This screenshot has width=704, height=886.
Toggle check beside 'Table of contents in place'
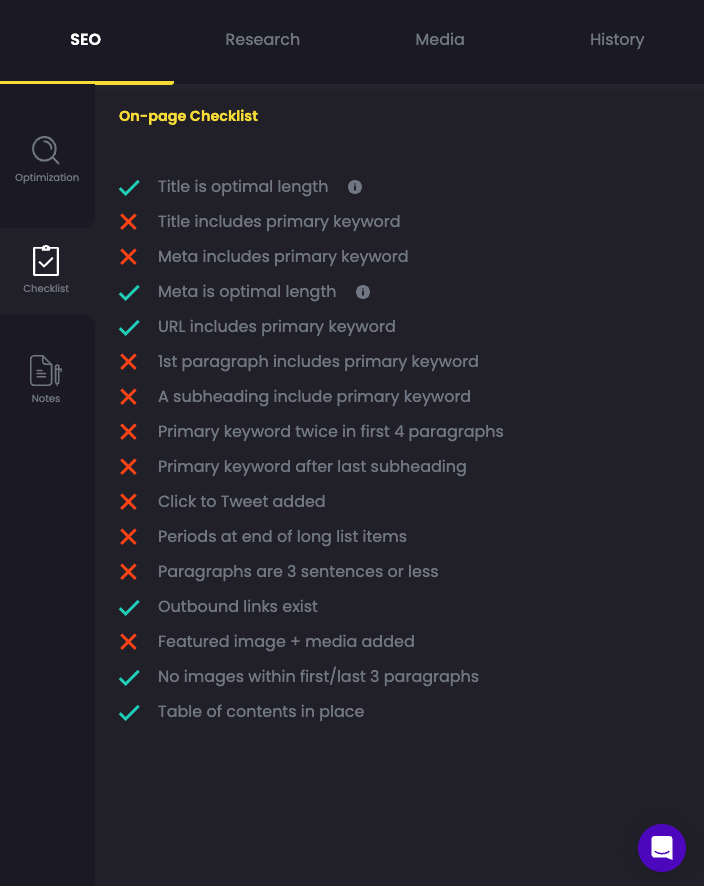click(129, 711)
